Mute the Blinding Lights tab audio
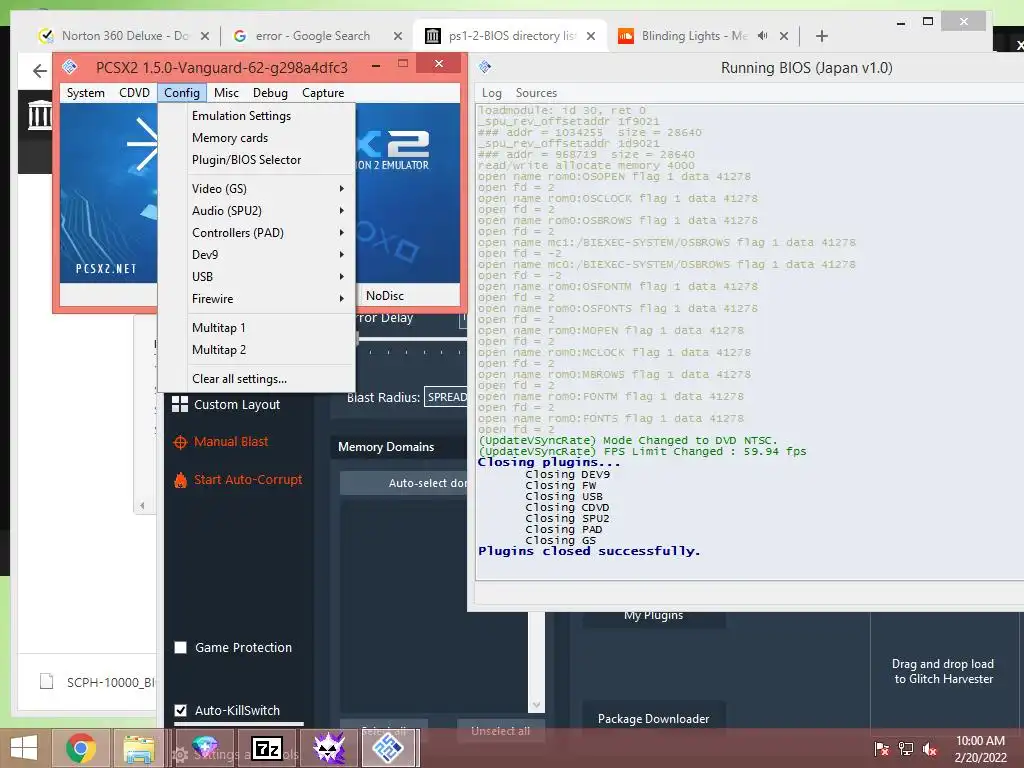This screenshot has width=1024, height=768. tap(762, 36)
